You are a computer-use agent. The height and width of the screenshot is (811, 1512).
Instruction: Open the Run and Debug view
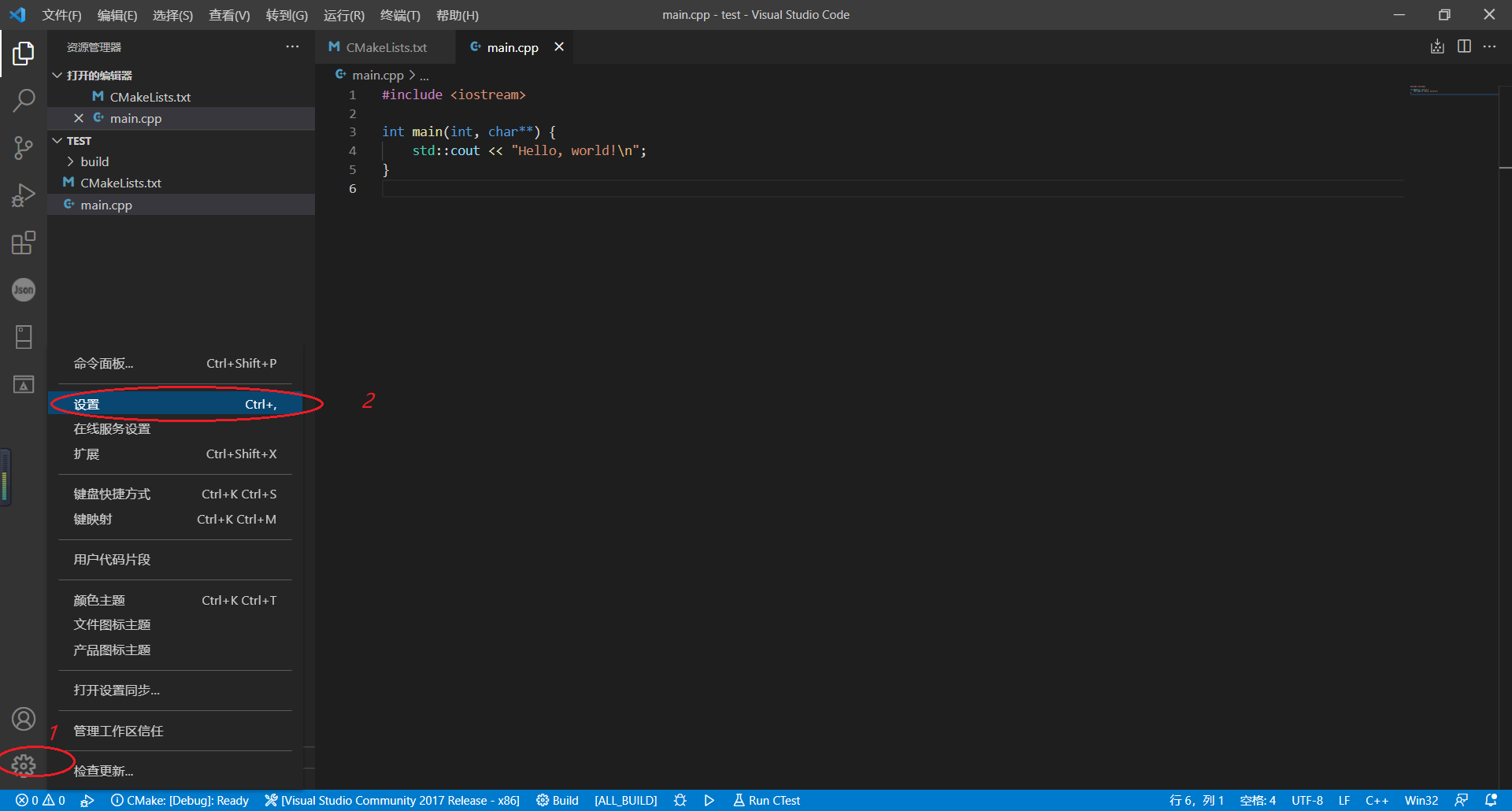24,195
